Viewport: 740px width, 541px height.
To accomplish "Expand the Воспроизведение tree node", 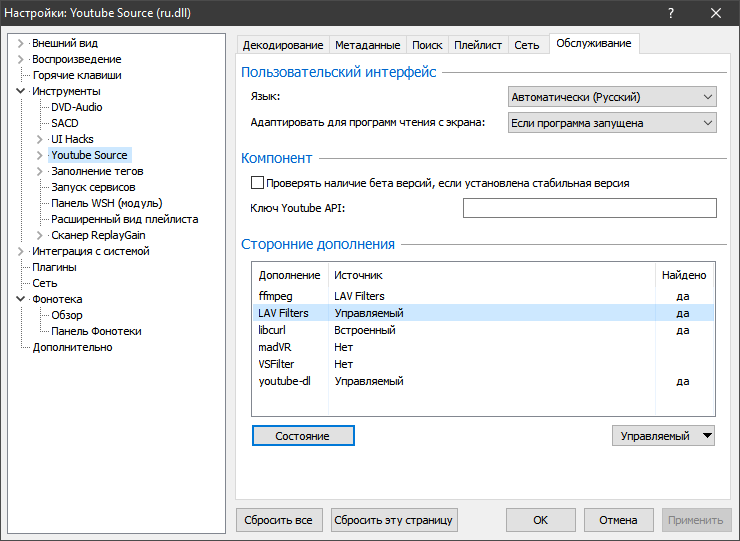I will (x=22, y=59).
